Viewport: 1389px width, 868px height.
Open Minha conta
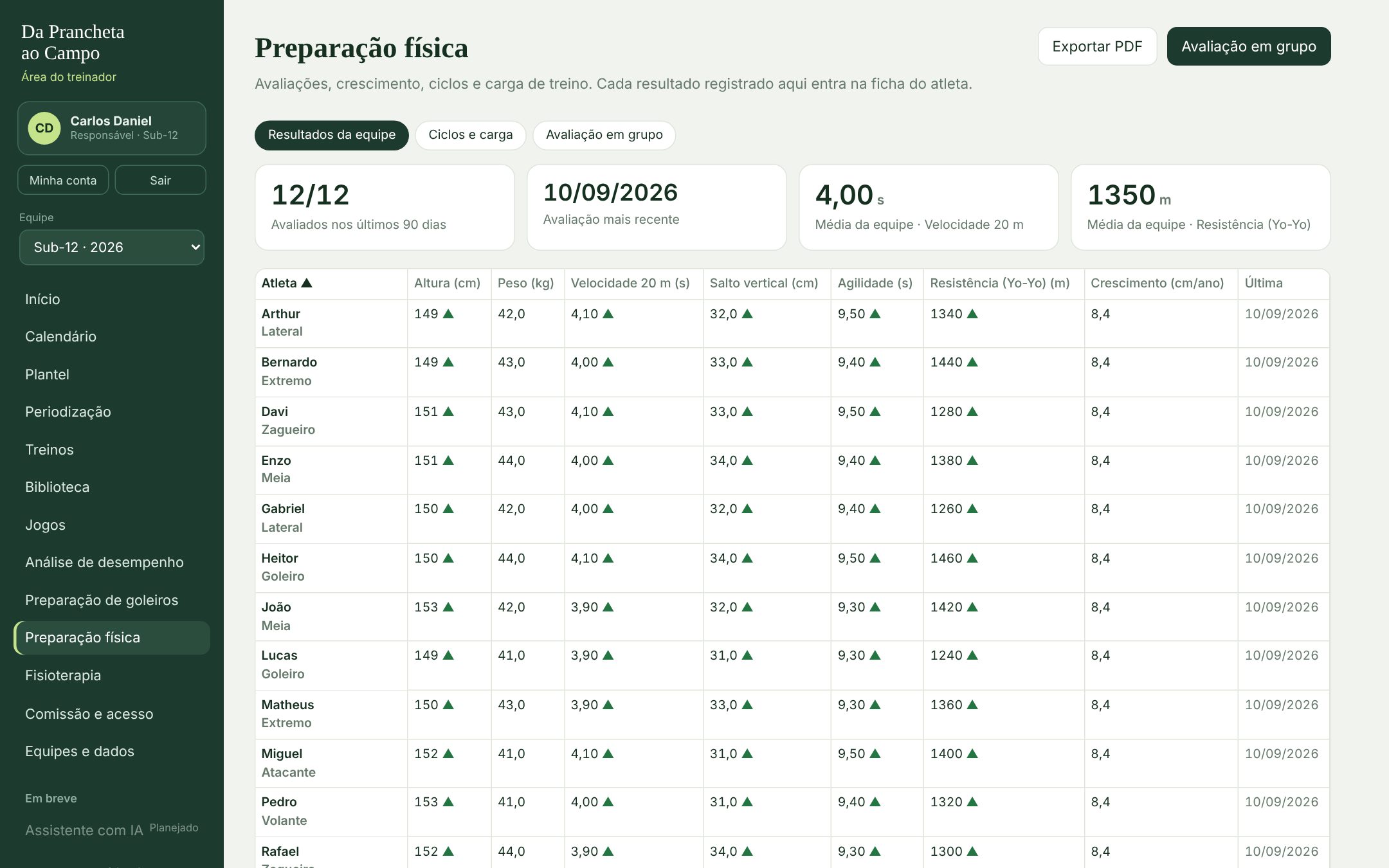coord(63,180)
